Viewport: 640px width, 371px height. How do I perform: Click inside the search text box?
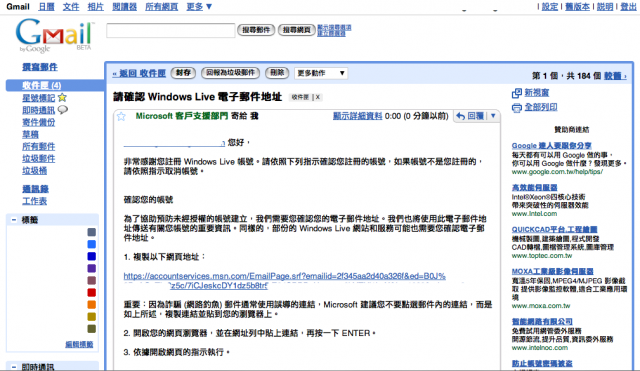(171, 30)
